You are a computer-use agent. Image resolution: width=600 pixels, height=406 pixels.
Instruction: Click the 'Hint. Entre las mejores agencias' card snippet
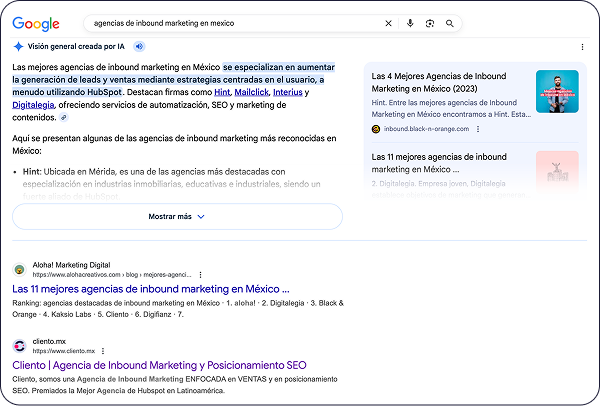451,109
